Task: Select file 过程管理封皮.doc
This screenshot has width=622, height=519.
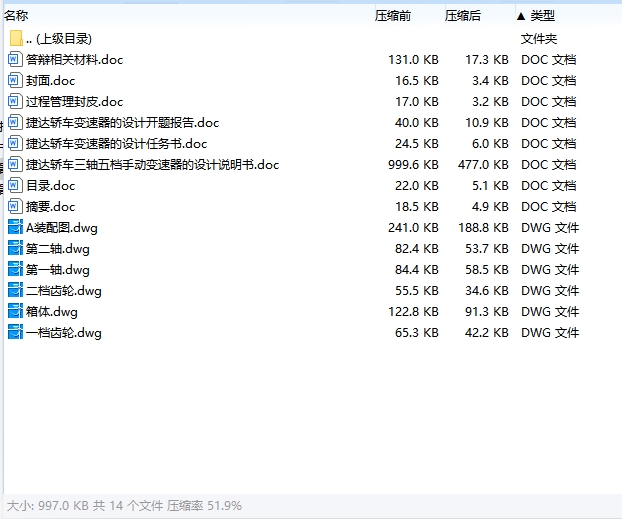Action: 311,102
